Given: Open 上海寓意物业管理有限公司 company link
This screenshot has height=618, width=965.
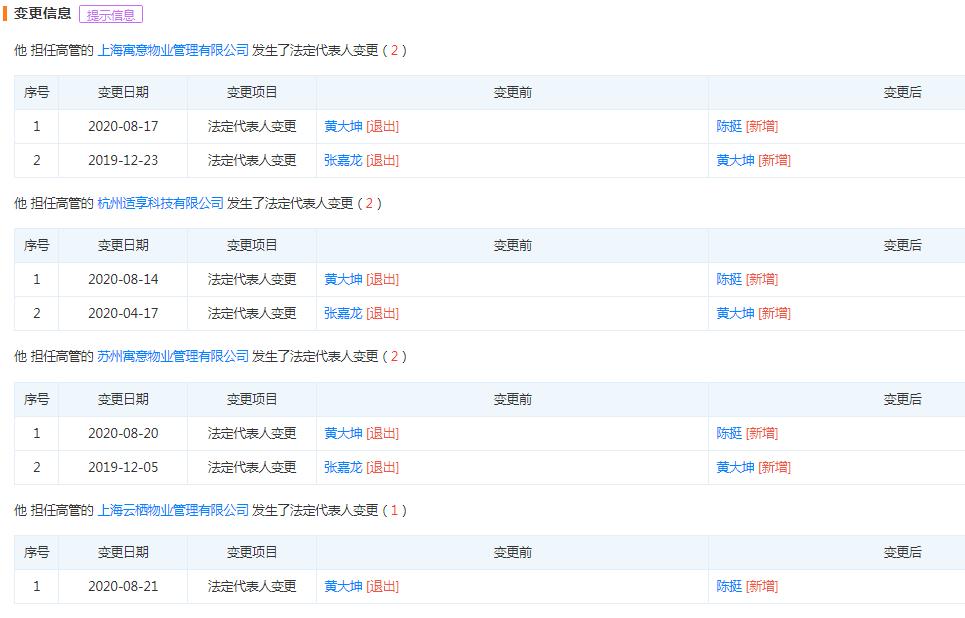Looking at the screenshot, I should tap(173, 50).
